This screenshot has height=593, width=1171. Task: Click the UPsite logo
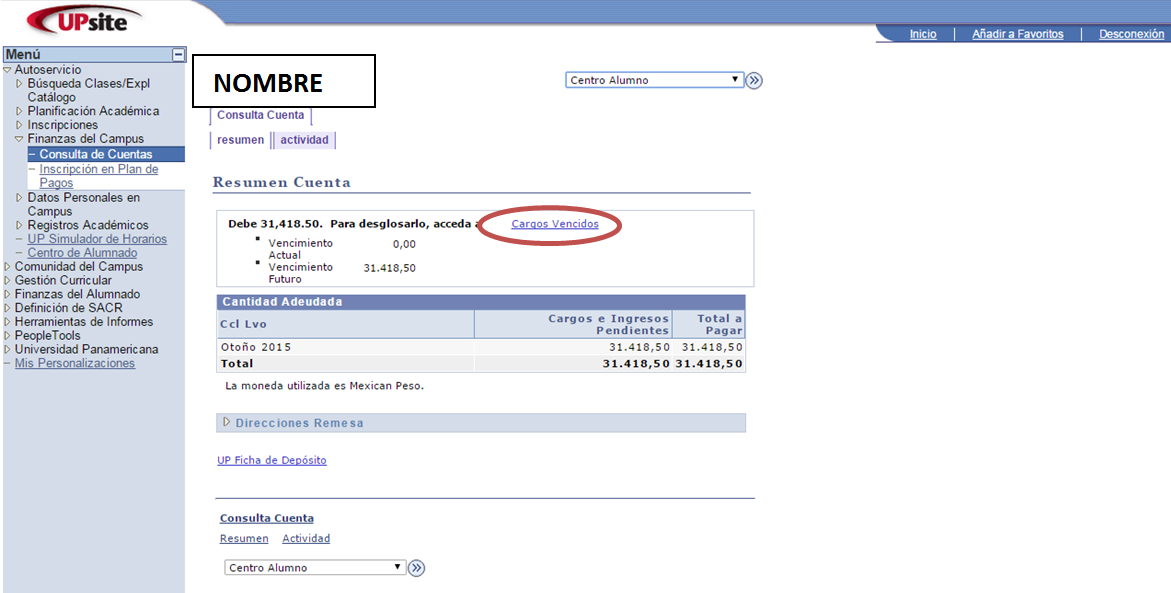click(x=83, y=19)
